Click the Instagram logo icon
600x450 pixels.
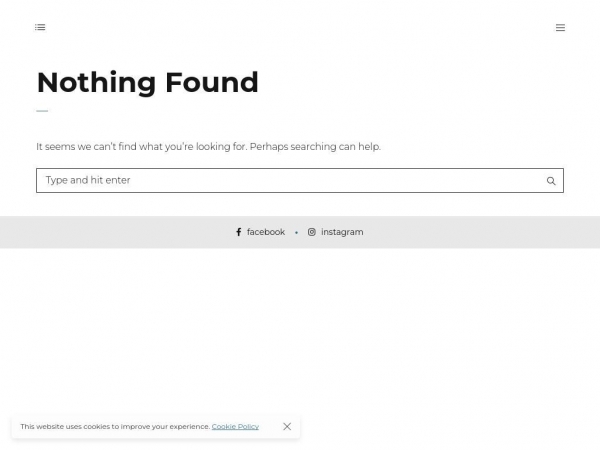pyautogui.click(x=312, y=232)
